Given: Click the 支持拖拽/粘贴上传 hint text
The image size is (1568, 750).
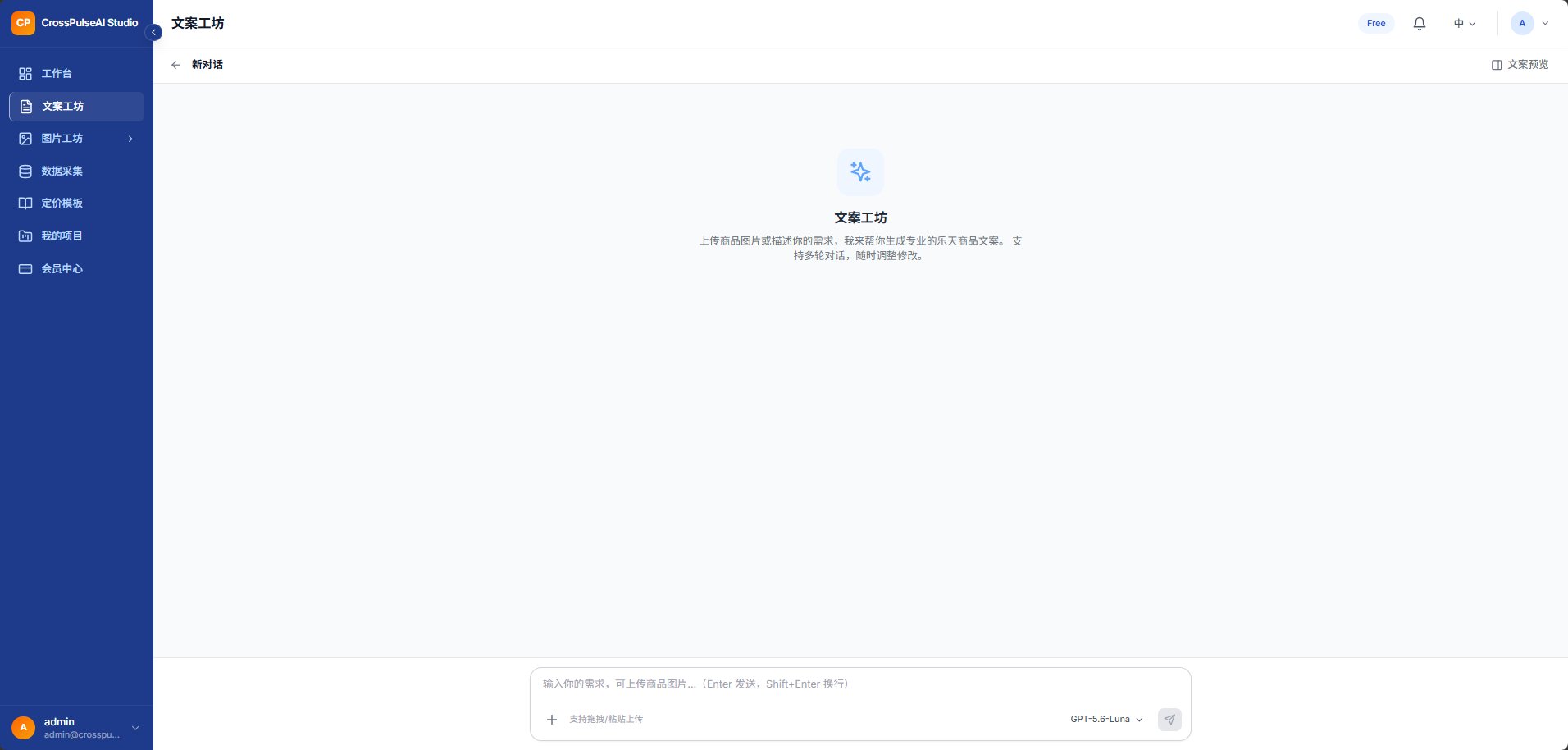Looking at the screenshot, I should [606, 720].
